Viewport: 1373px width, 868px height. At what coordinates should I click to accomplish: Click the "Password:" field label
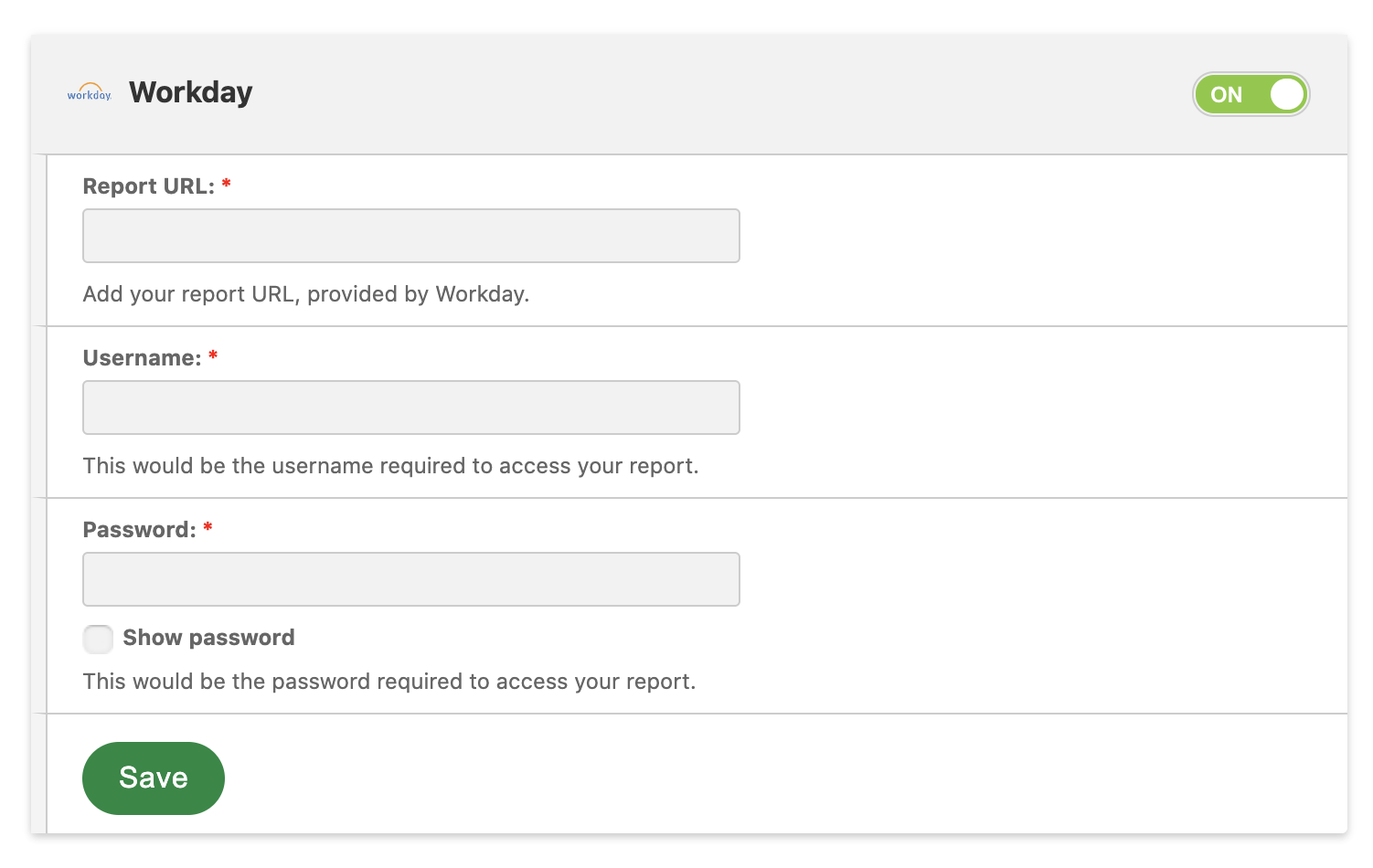click(139, 530)
